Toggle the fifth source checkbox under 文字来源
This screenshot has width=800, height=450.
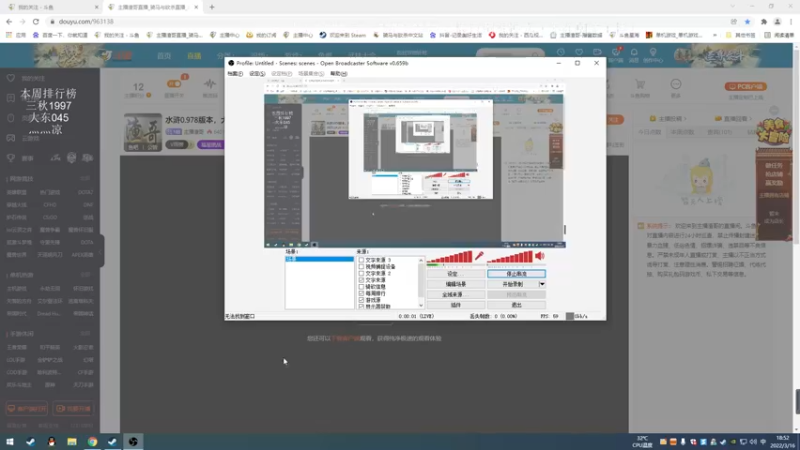[361, 287]
